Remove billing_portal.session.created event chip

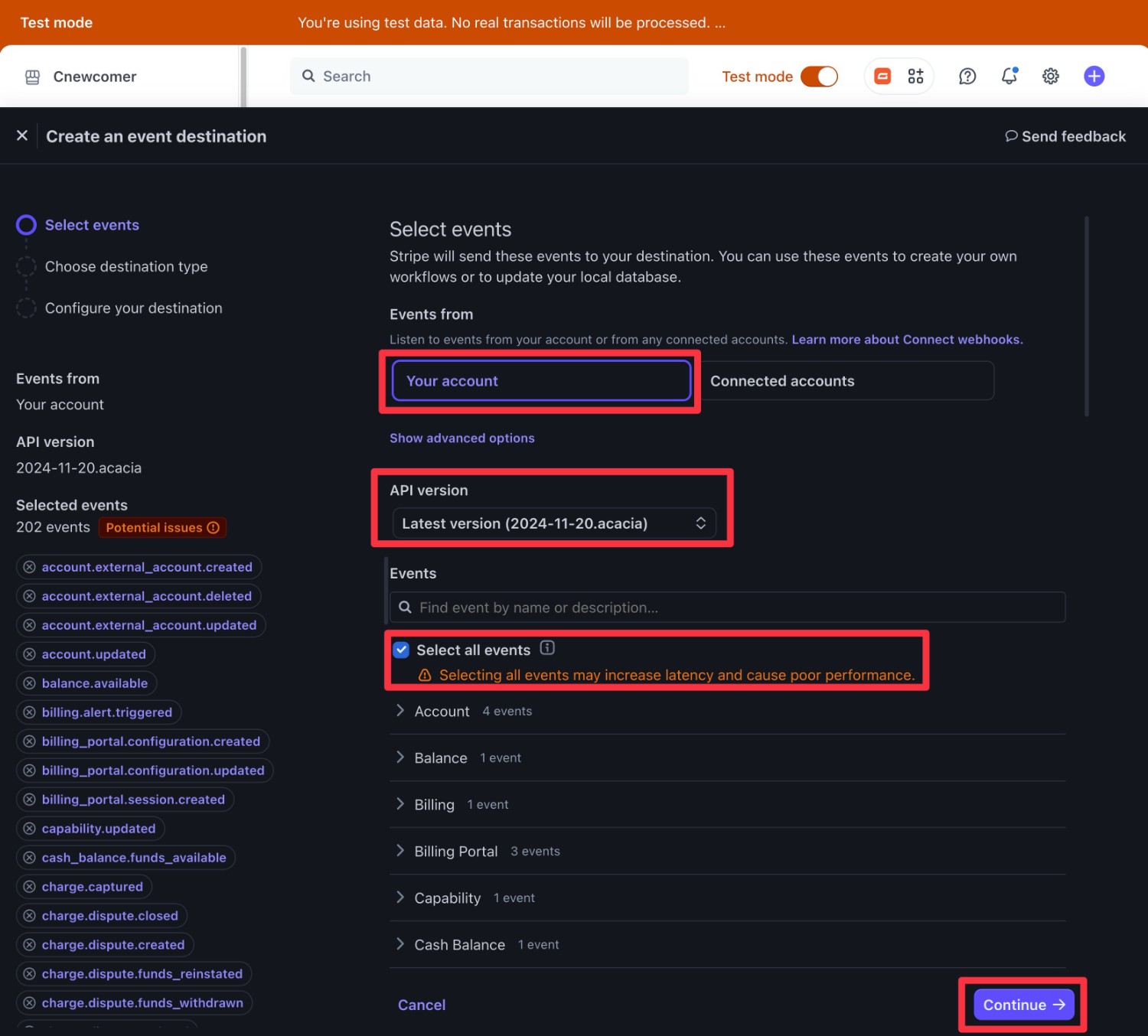click(29, 800)
